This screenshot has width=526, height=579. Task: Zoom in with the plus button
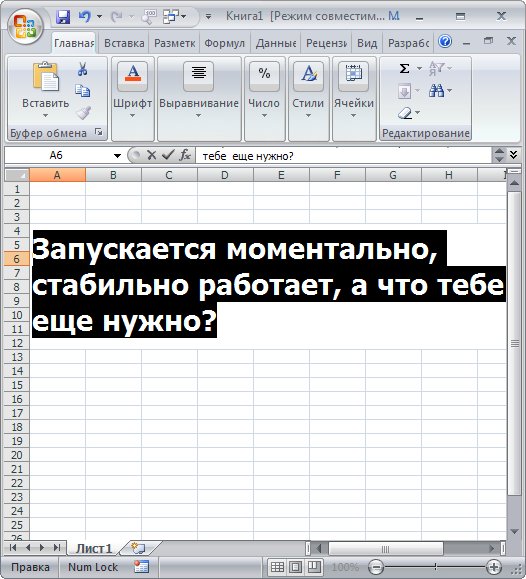click(494, 567)
